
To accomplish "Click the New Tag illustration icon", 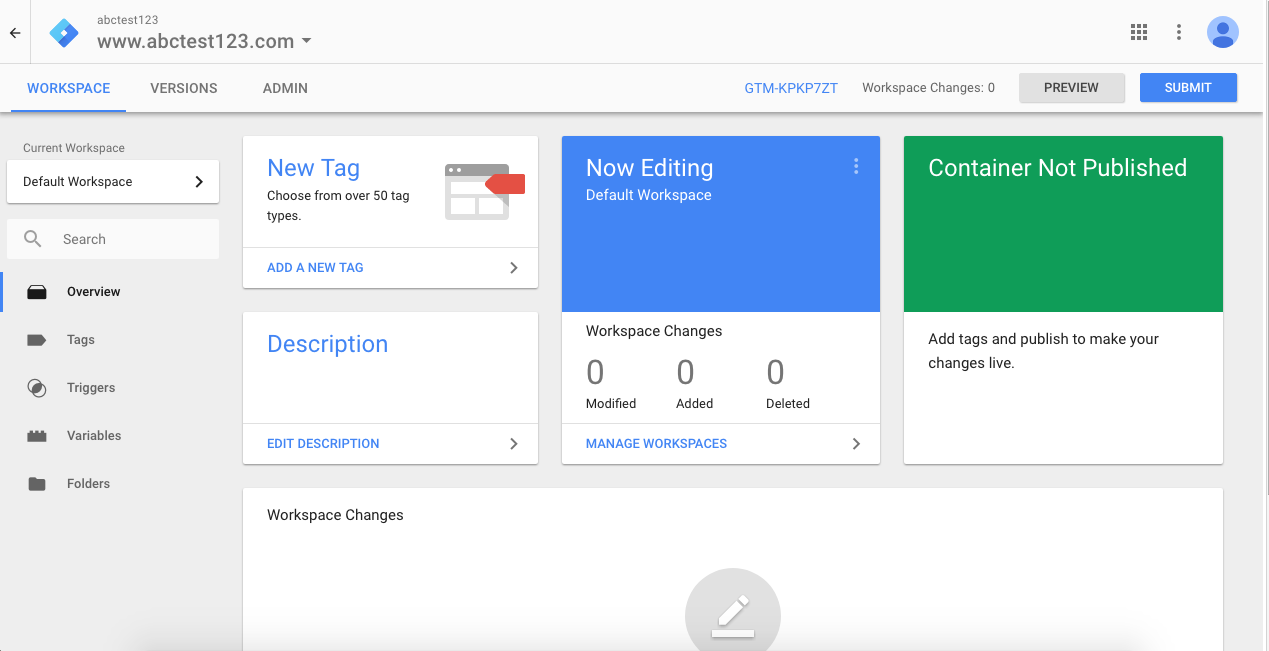I will pyautogui.click(x=485, y=191).
